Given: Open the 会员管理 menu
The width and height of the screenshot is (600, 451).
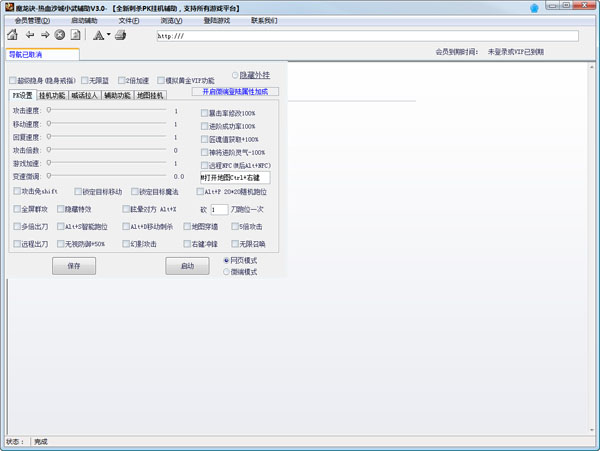Looking at the screenshot, I should (32, 20).
